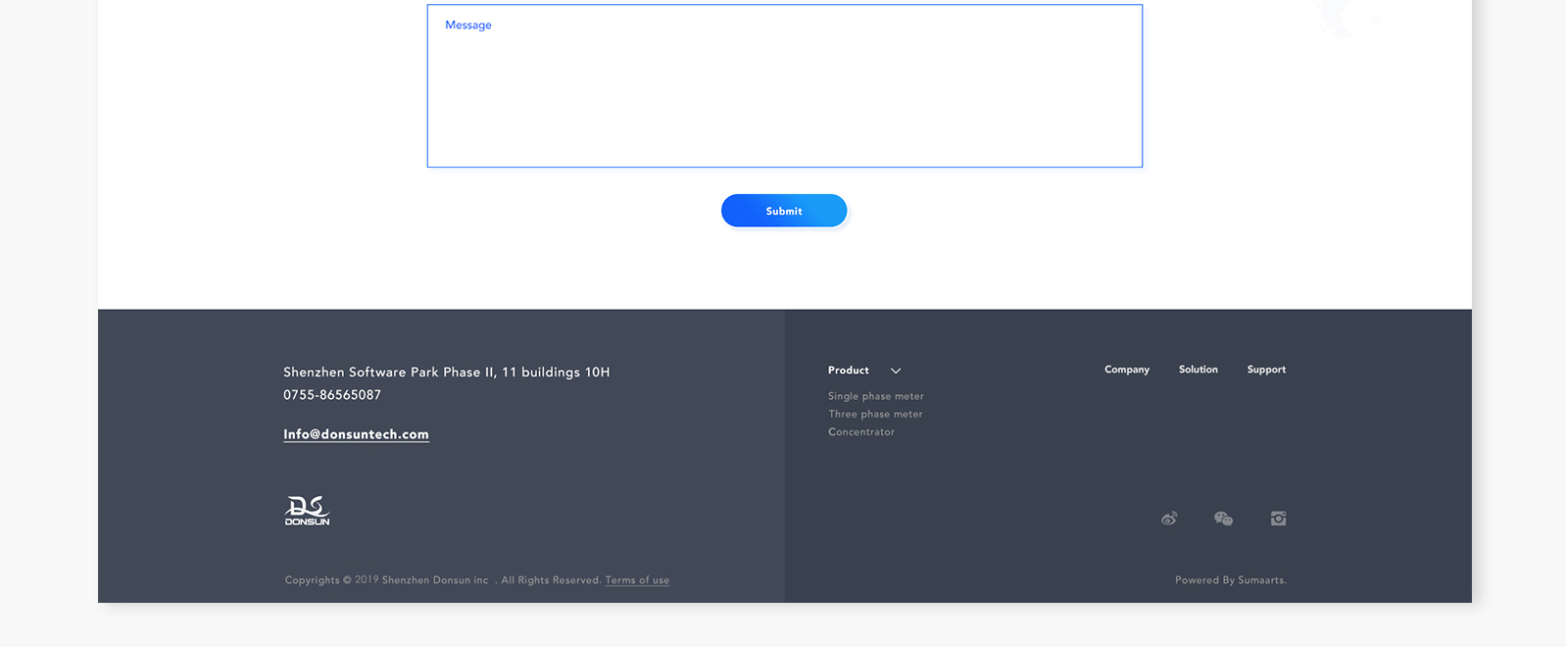Screen dimensions: 1568x647
Task: Open the Single phase meter link
Action: tap(875, 396)
